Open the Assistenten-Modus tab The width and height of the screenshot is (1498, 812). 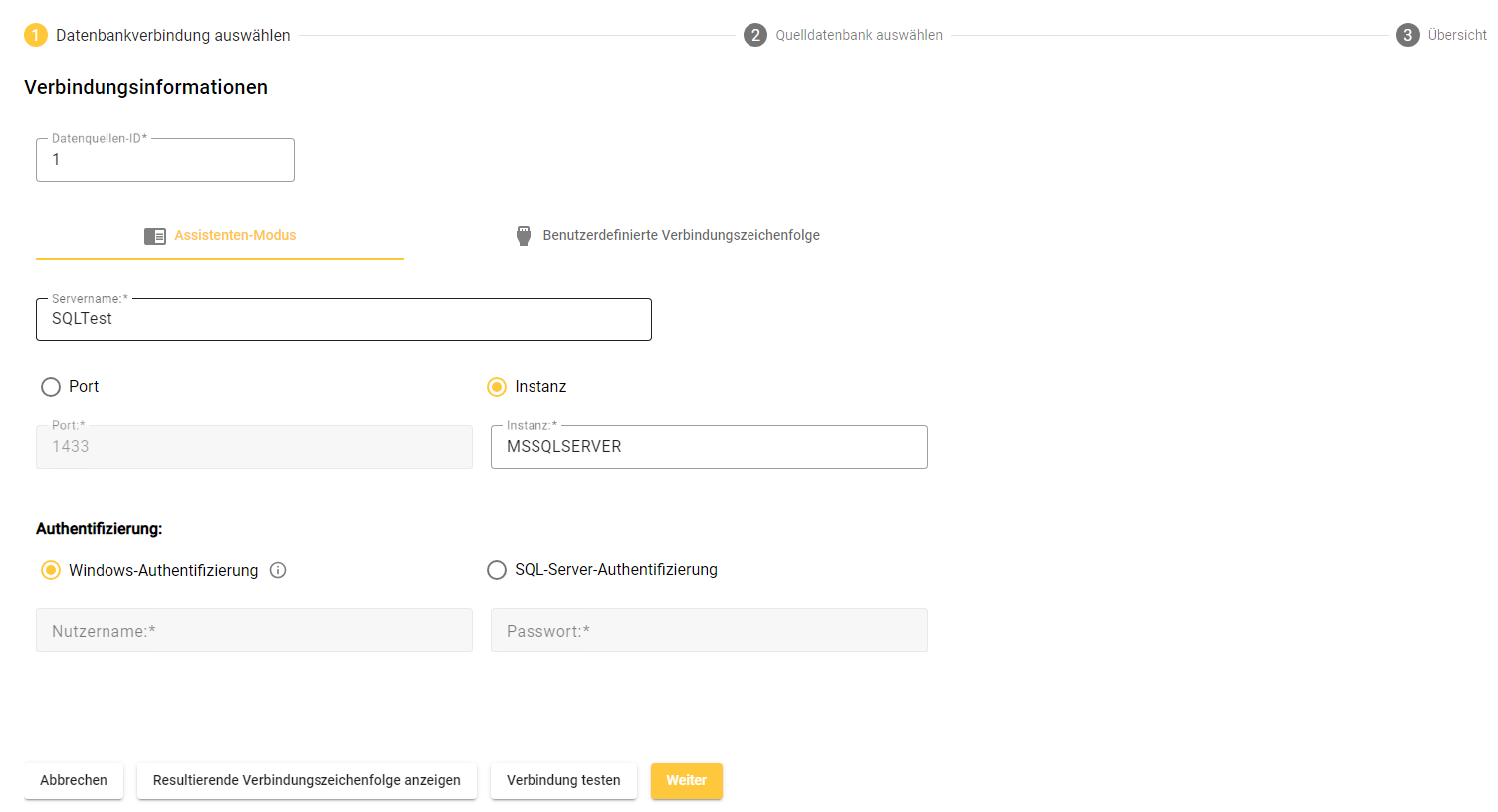(235, 236)
